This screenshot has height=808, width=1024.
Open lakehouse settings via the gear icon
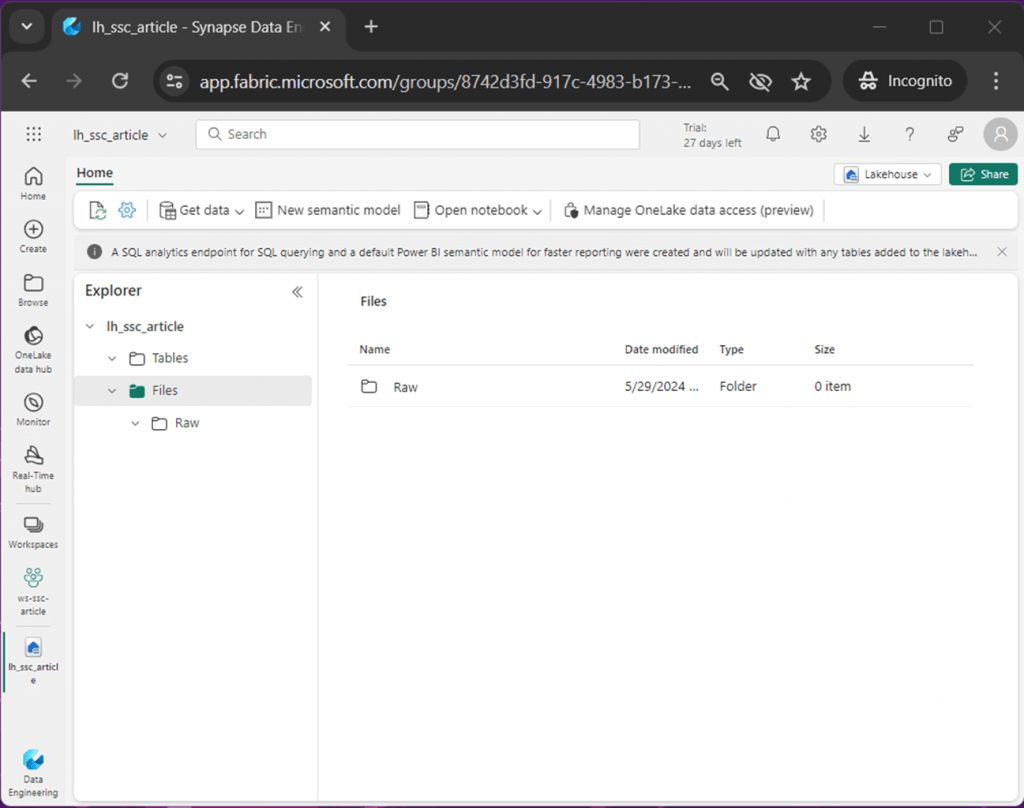coord(125,210)
